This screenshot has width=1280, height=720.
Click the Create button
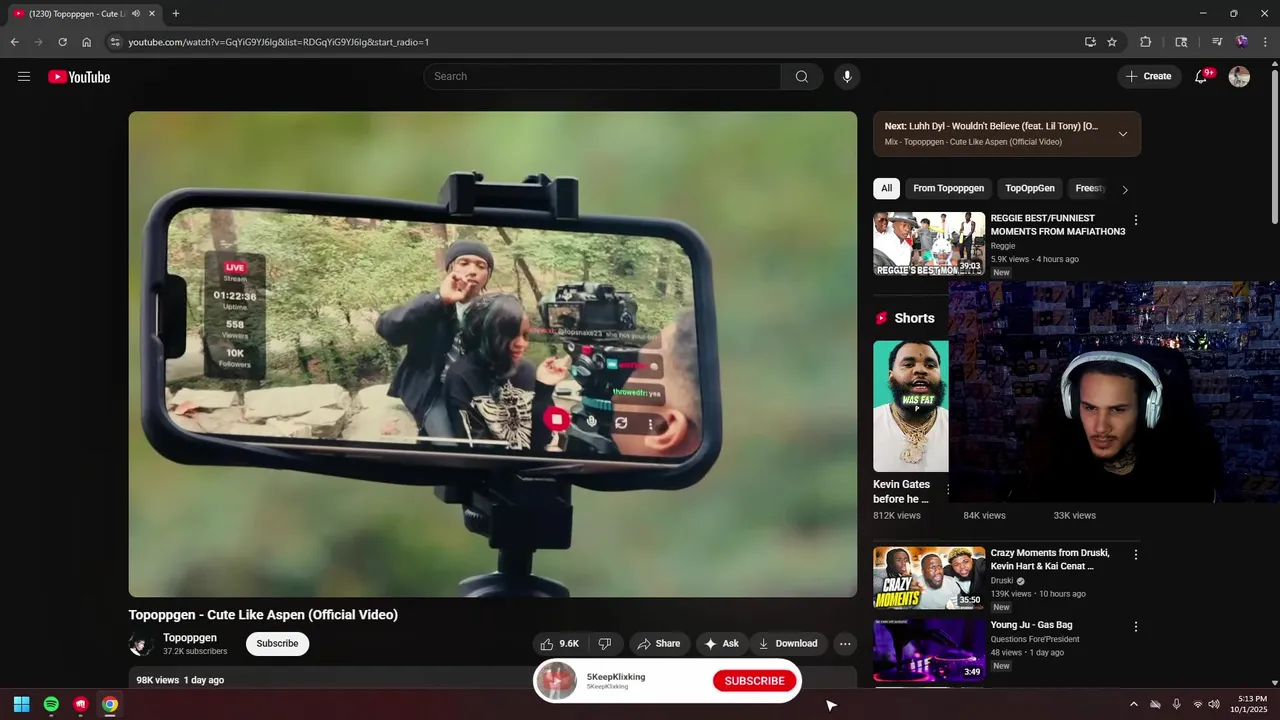[x=1148, y=77]
